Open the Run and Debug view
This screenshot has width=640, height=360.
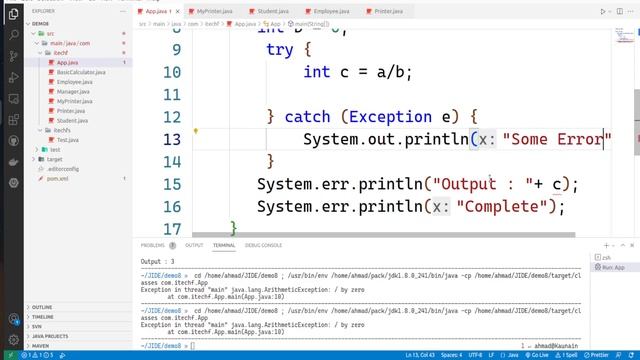[x=13, y=77]
